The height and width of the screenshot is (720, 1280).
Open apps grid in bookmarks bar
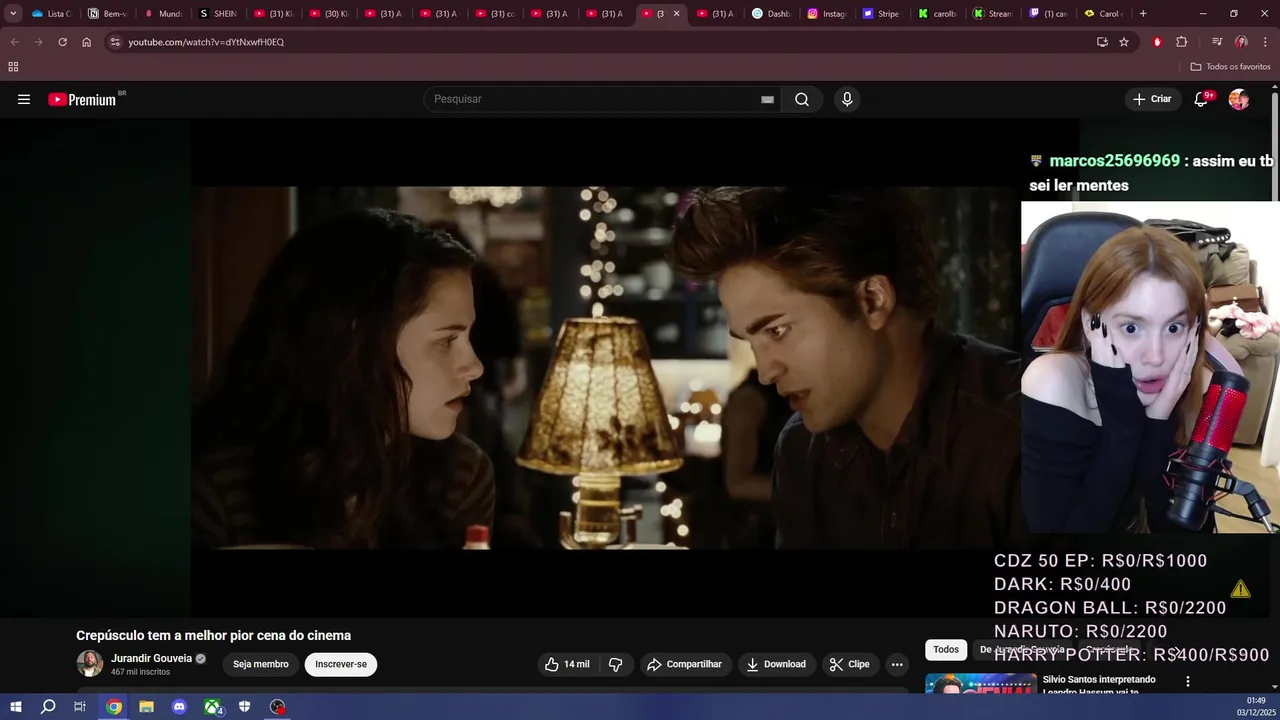tap(13, 67)
